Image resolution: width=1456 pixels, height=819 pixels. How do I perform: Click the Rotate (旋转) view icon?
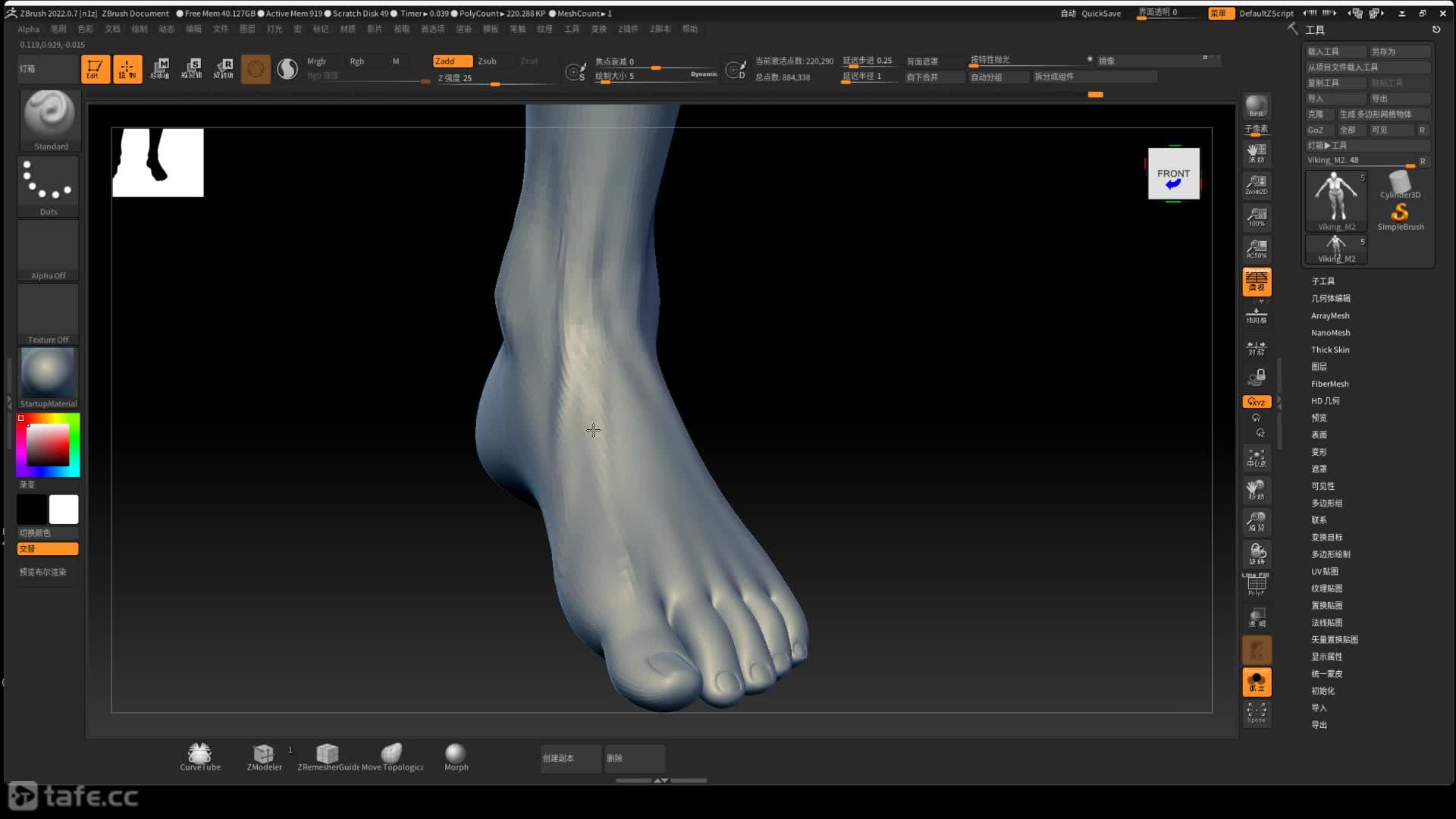coord(1257,554)
